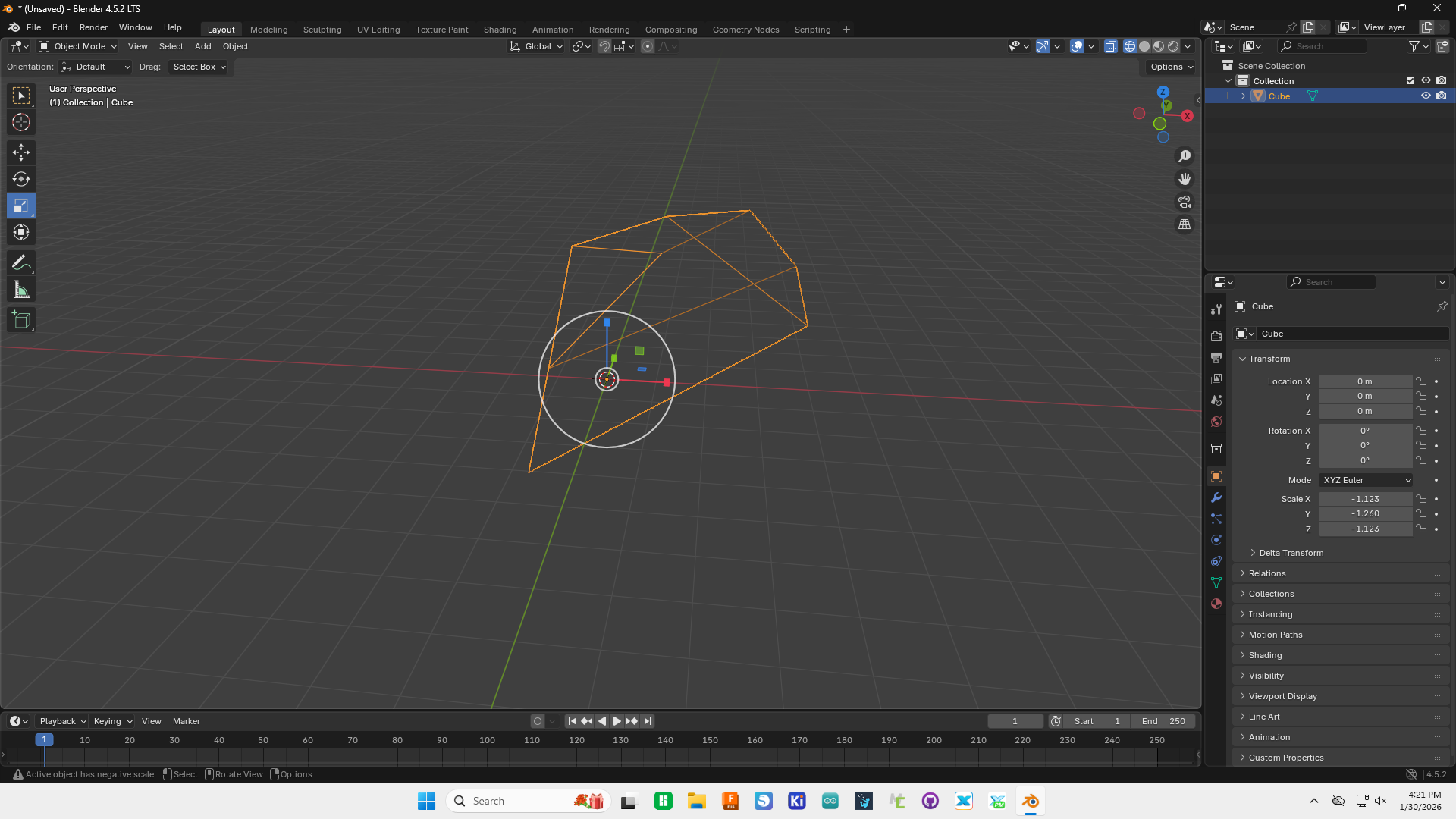Click the Scale X value field
Viewport: 1456px width, 819px height.
pyautogui.click(x=1365, y=499)
